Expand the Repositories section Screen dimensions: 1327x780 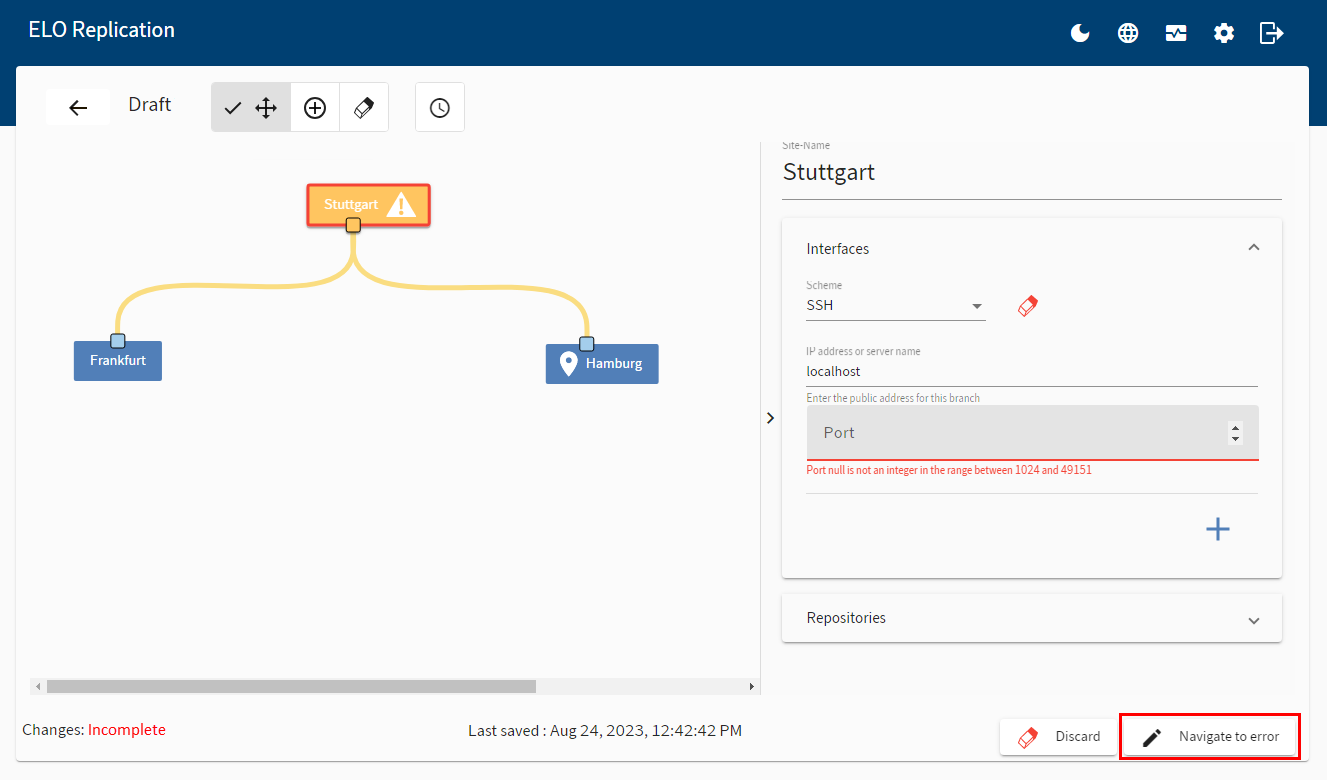click(1031, 618)
